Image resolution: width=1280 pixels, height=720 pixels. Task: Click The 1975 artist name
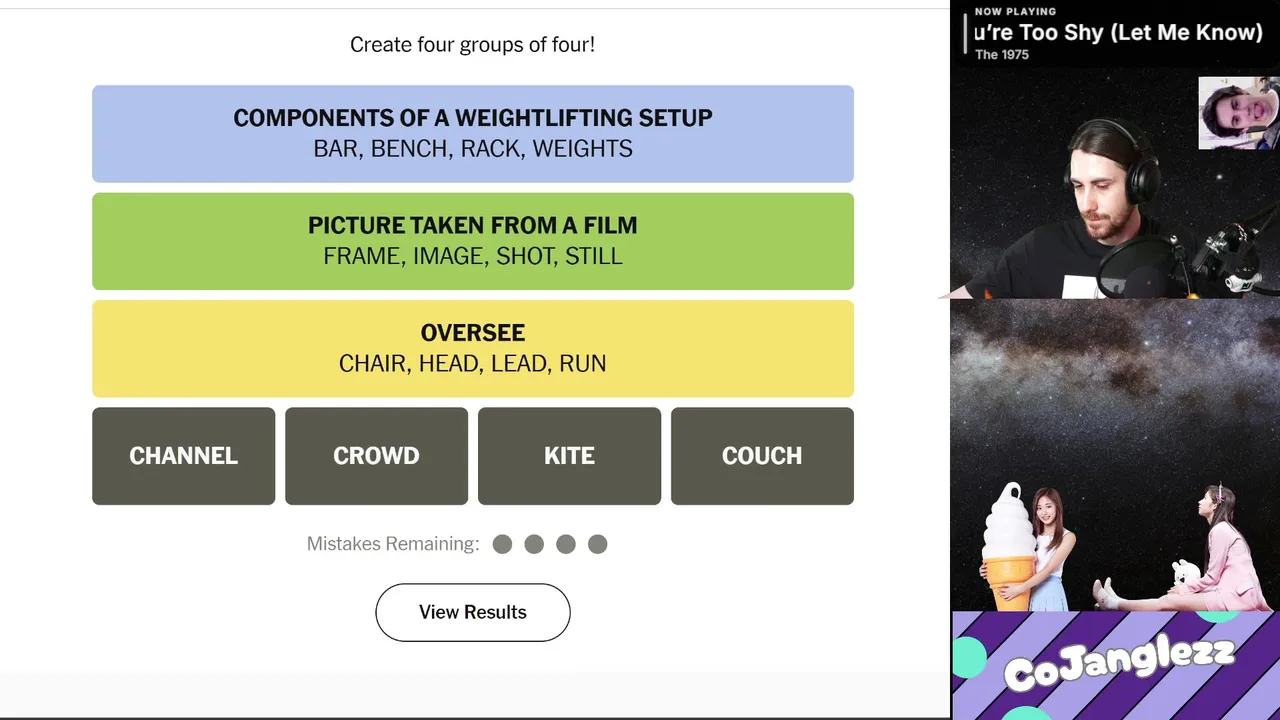tap(1002, 54)
